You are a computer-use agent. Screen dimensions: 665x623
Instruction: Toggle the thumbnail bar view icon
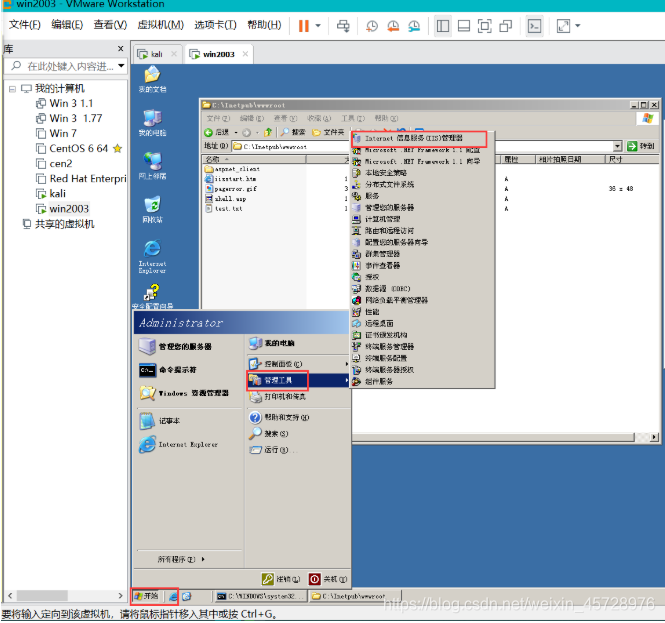pyautogui.click(x=464, y=26)
